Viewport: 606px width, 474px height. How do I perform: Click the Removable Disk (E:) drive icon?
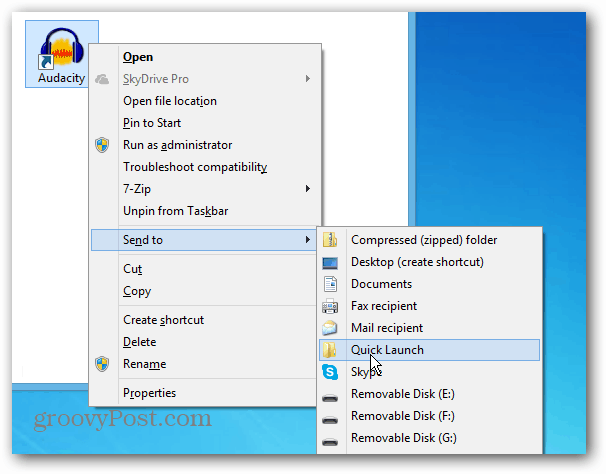pyautogui.click(x=330, y=398)
